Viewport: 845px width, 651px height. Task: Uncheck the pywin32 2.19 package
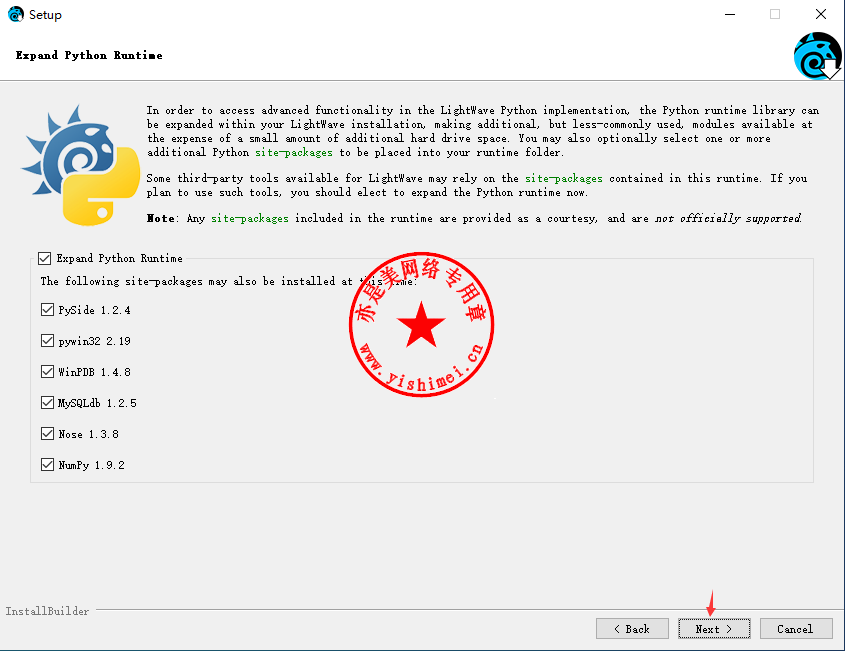tap(47, 341)
